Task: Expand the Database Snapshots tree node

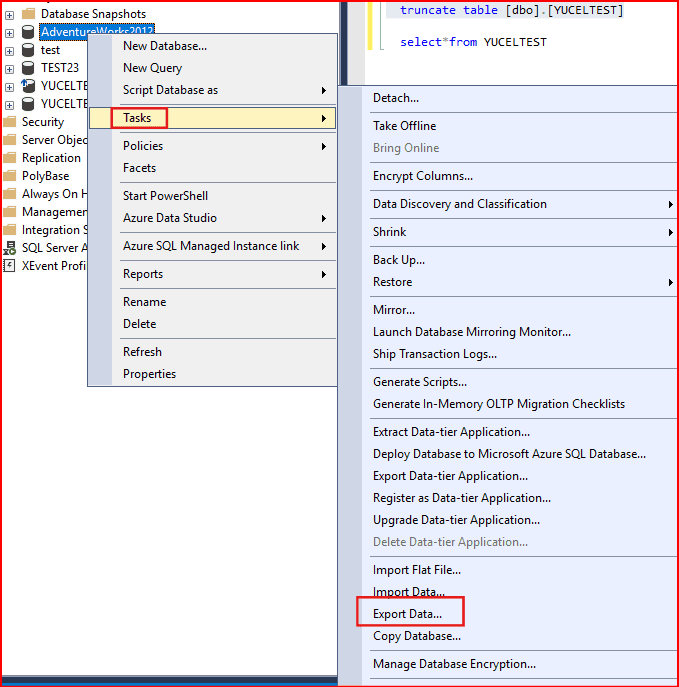Action: point(9,14)
